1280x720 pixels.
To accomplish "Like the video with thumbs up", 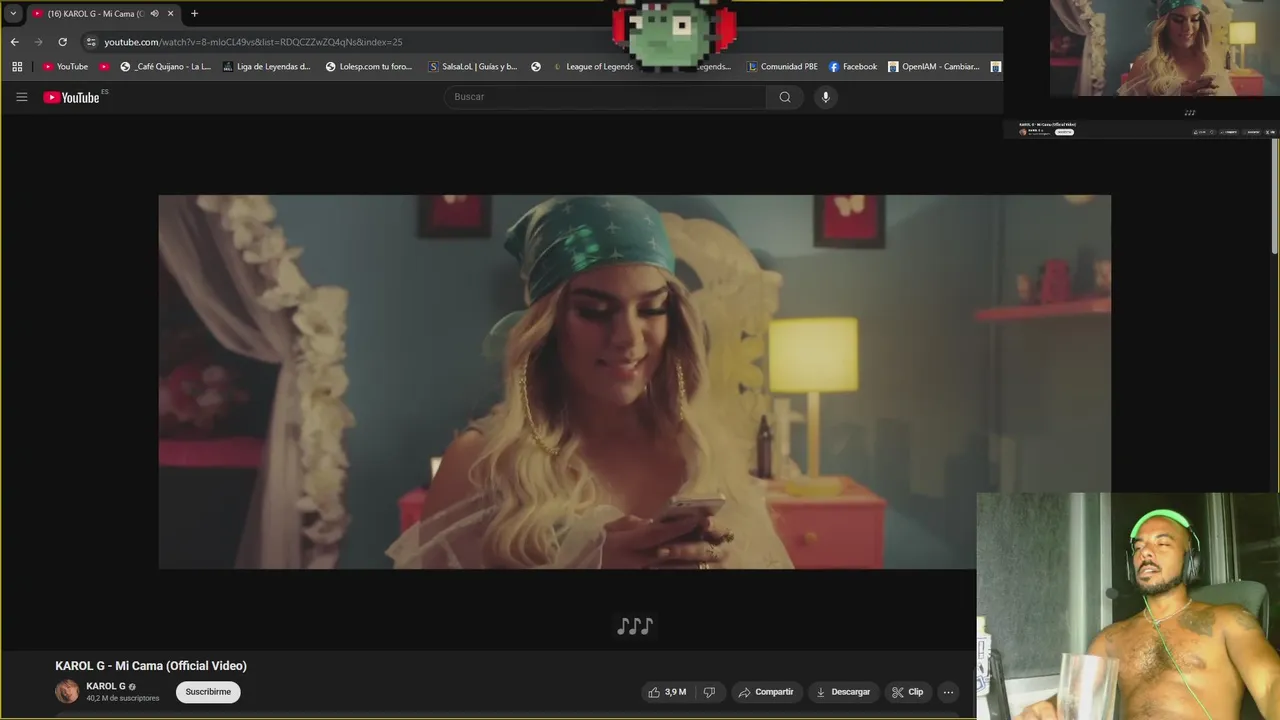I will (x=667, y=692).
